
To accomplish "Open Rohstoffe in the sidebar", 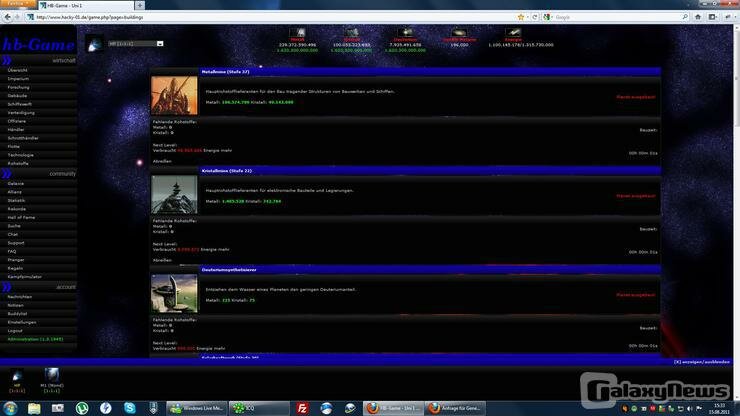I will (x=18, y=164).
